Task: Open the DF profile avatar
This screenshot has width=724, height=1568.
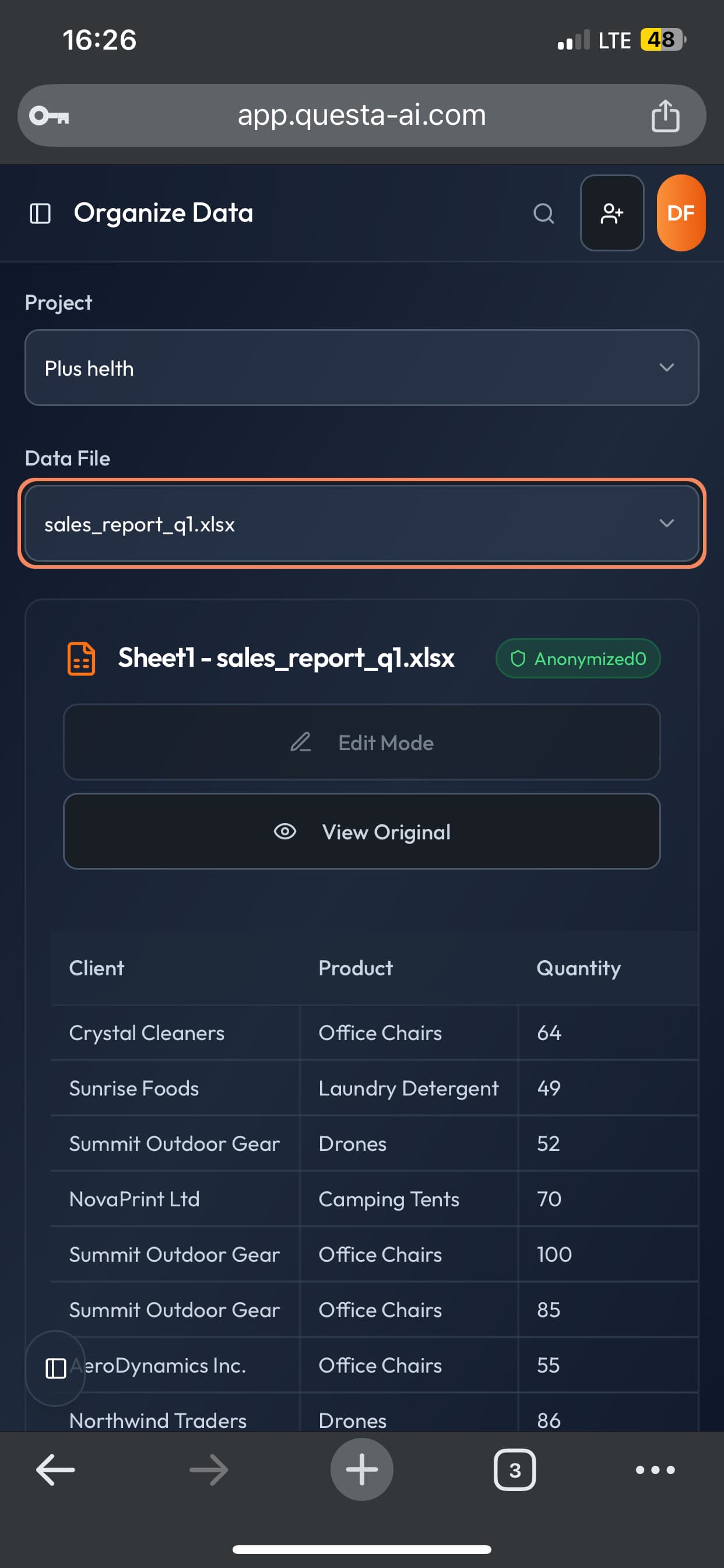Action: coord(680,213)
